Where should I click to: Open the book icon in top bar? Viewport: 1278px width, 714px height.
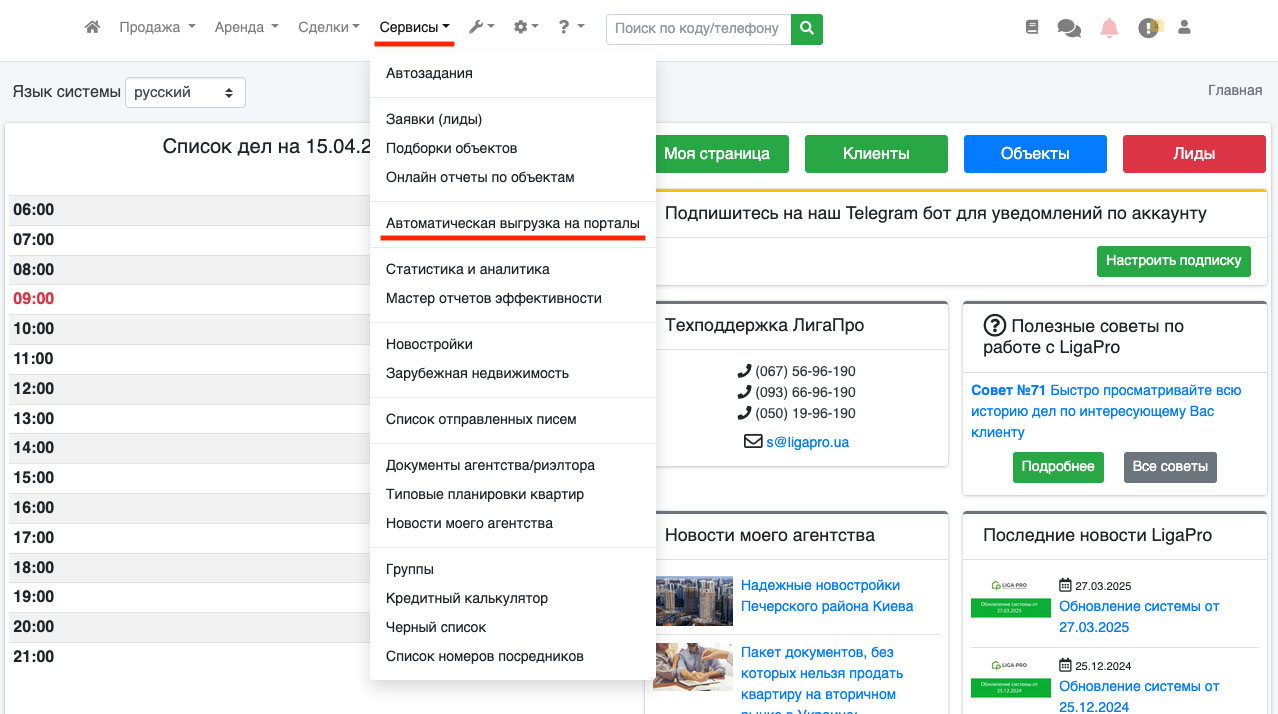click(1032, 28)
